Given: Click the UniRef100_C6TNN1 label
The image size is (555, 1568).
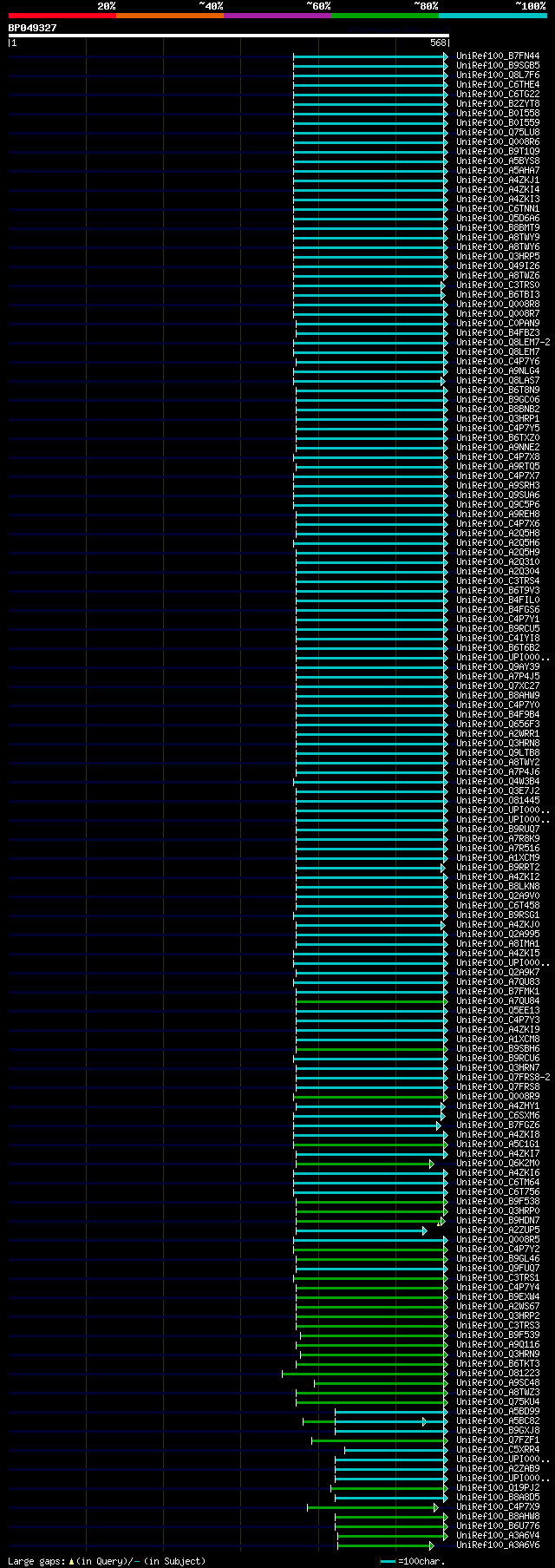Looking at the screenshot, I should coord(498,209).
